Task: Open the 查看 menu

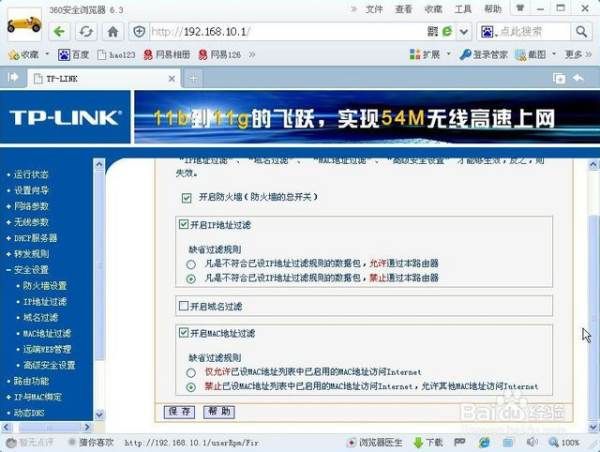Action: coord(403,9)
